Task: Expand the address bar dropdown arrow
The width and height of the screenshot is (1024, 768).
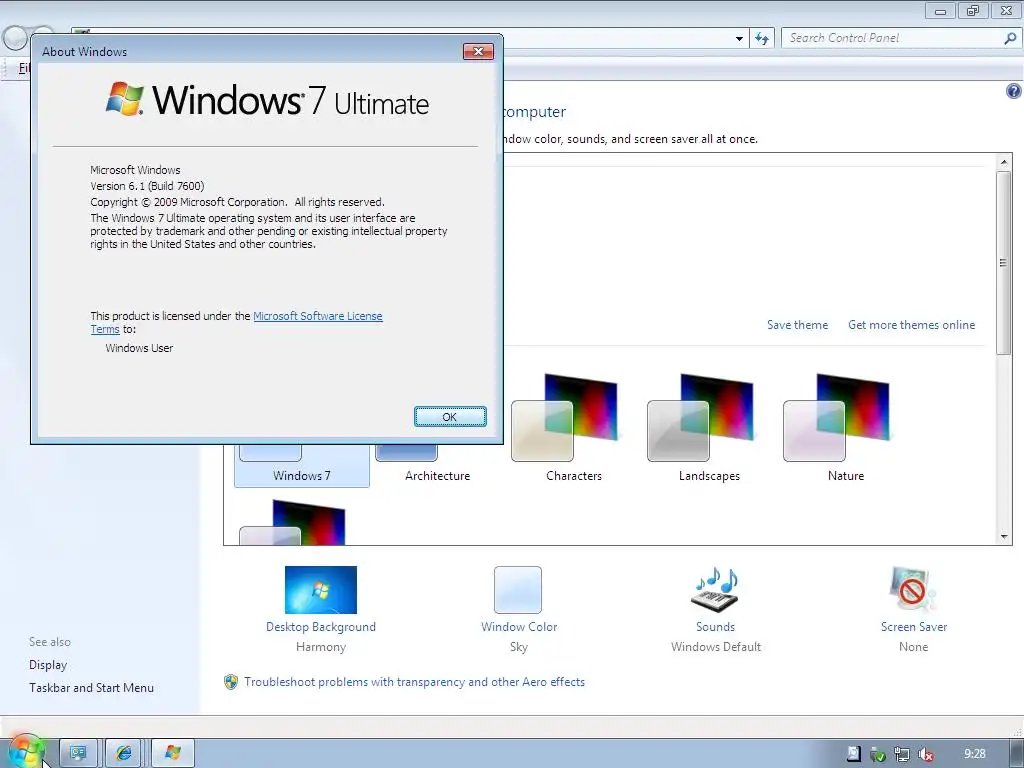Action: pyautogui.click(x=739, y=39)
